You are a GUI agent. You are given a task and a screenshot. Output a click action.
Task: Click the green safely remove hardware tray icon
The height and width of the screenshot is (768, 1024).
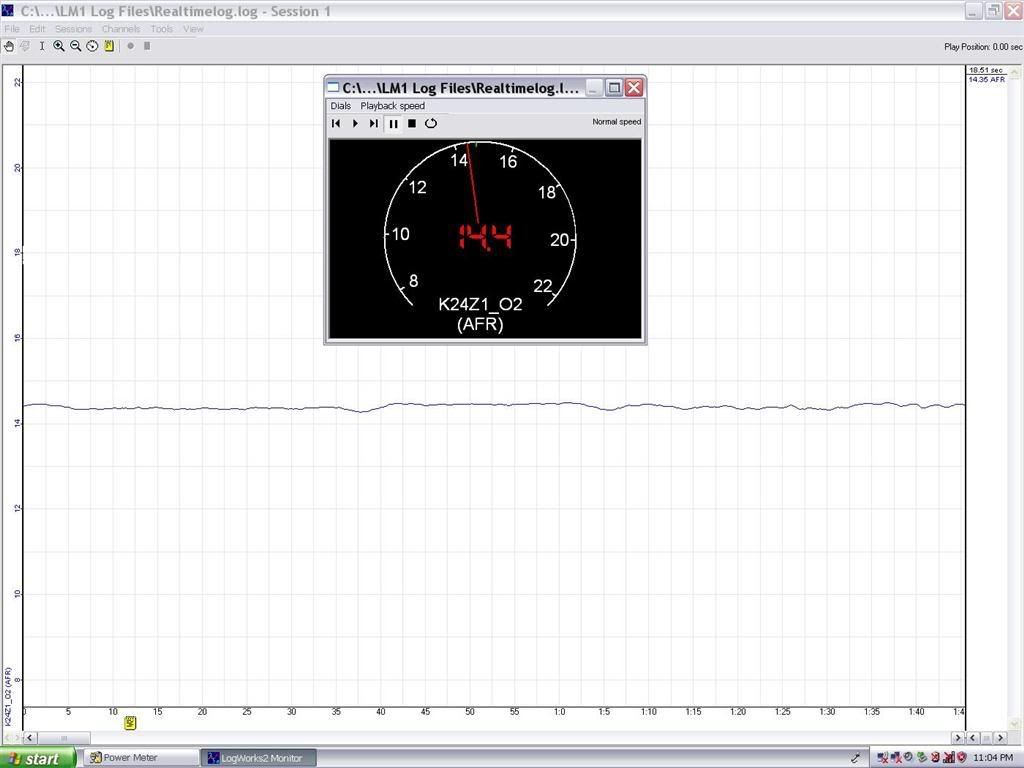921,758
